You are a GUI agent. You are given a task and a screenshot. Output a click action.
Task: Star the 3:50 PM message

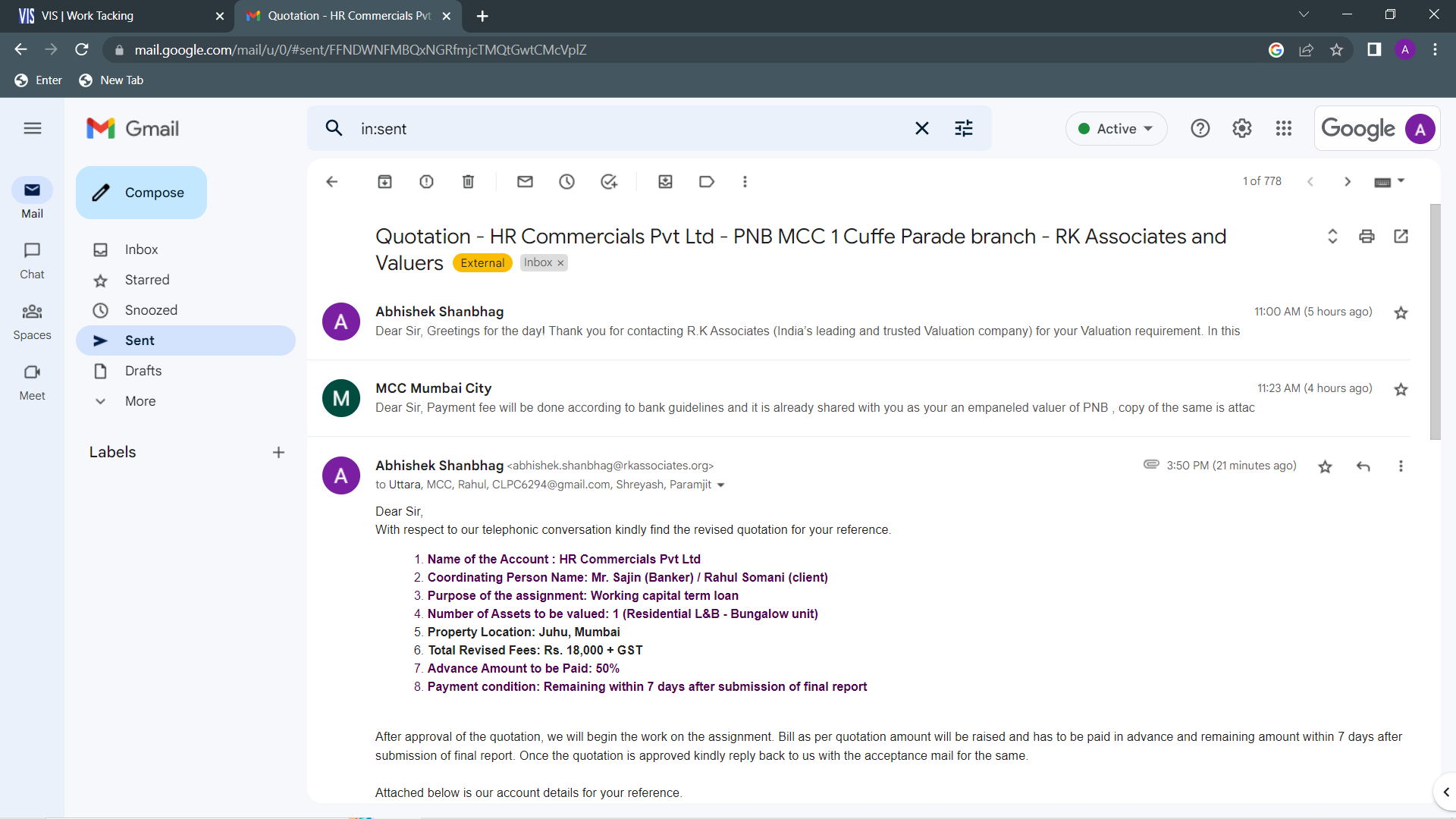(1325, 466)
